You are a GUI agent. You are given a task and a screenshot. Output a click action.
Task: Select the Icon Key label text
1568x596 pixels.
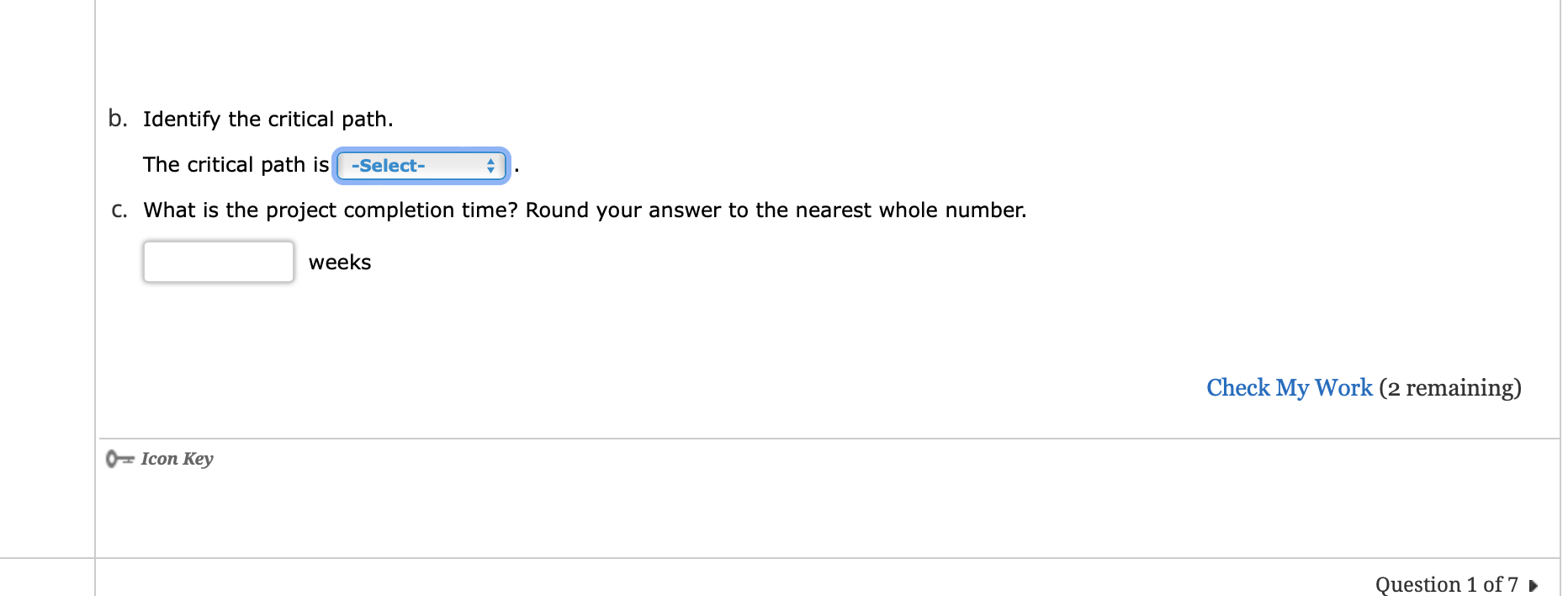coord(175,460)
